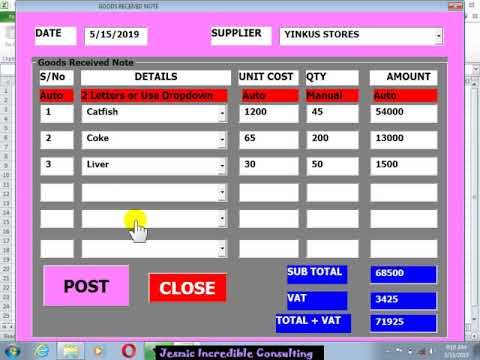480x360 pixels.
Task: Click the DETAILS column header label
Action: coord(156,77)
